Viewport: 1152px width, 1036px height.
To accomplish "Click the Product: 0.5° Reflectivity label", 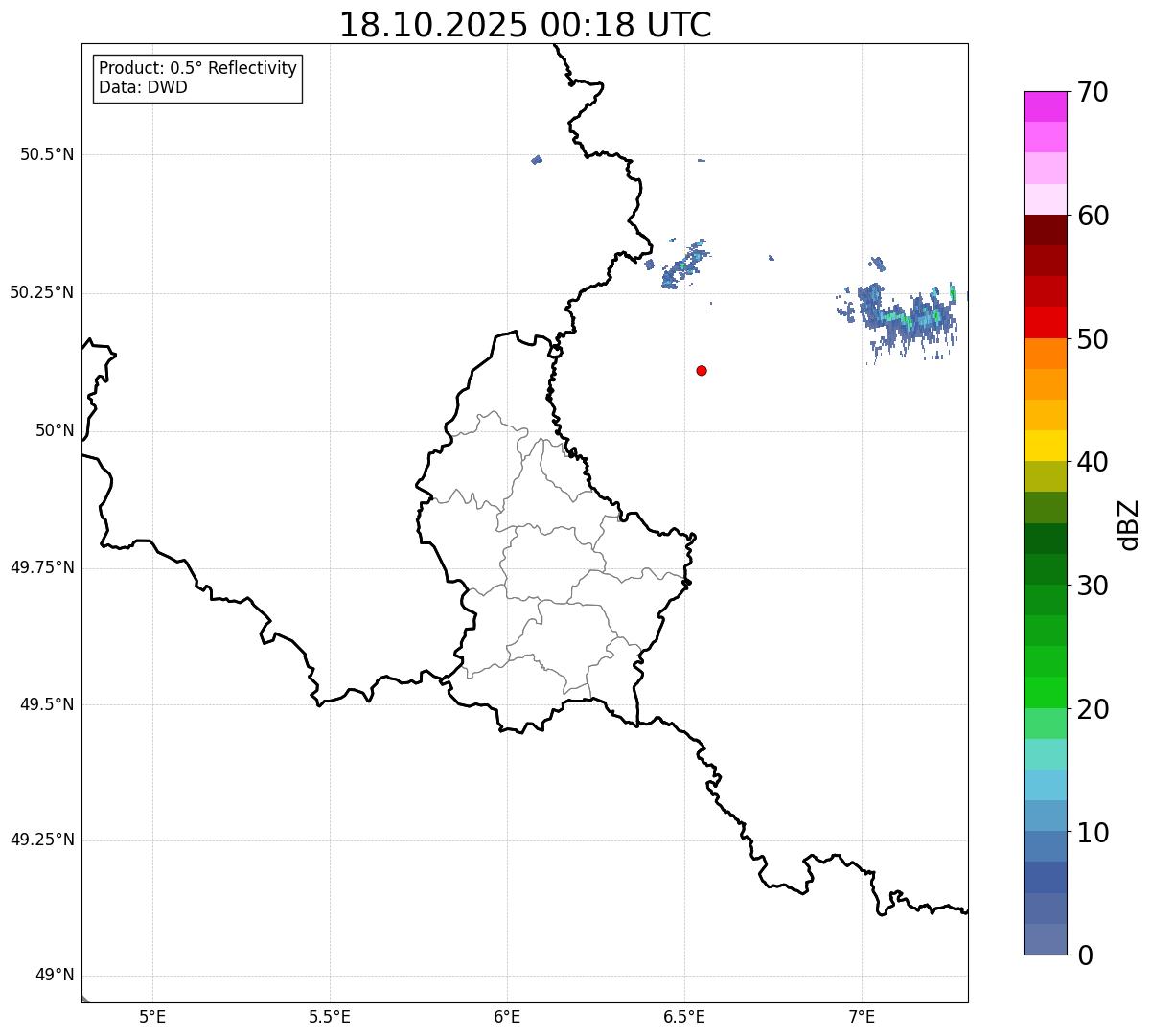I will coord(197,68).
